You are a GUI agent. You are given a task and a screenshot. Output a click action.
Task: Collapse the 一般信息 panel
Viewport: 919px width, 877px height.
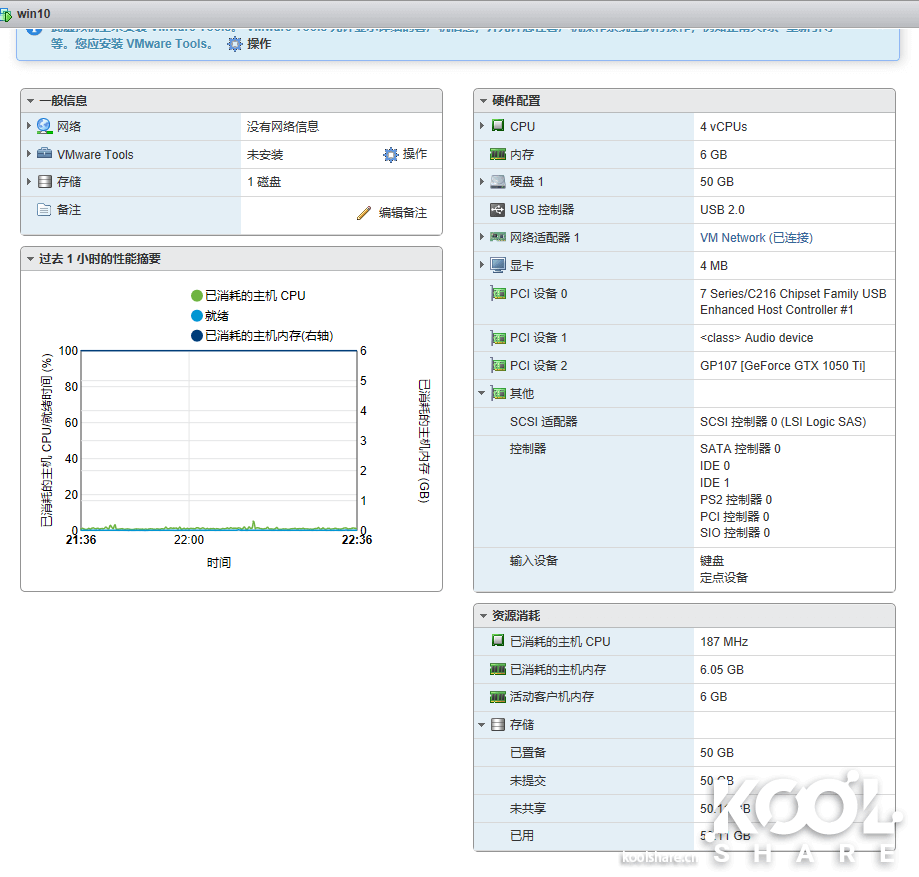tap(31, 101)
